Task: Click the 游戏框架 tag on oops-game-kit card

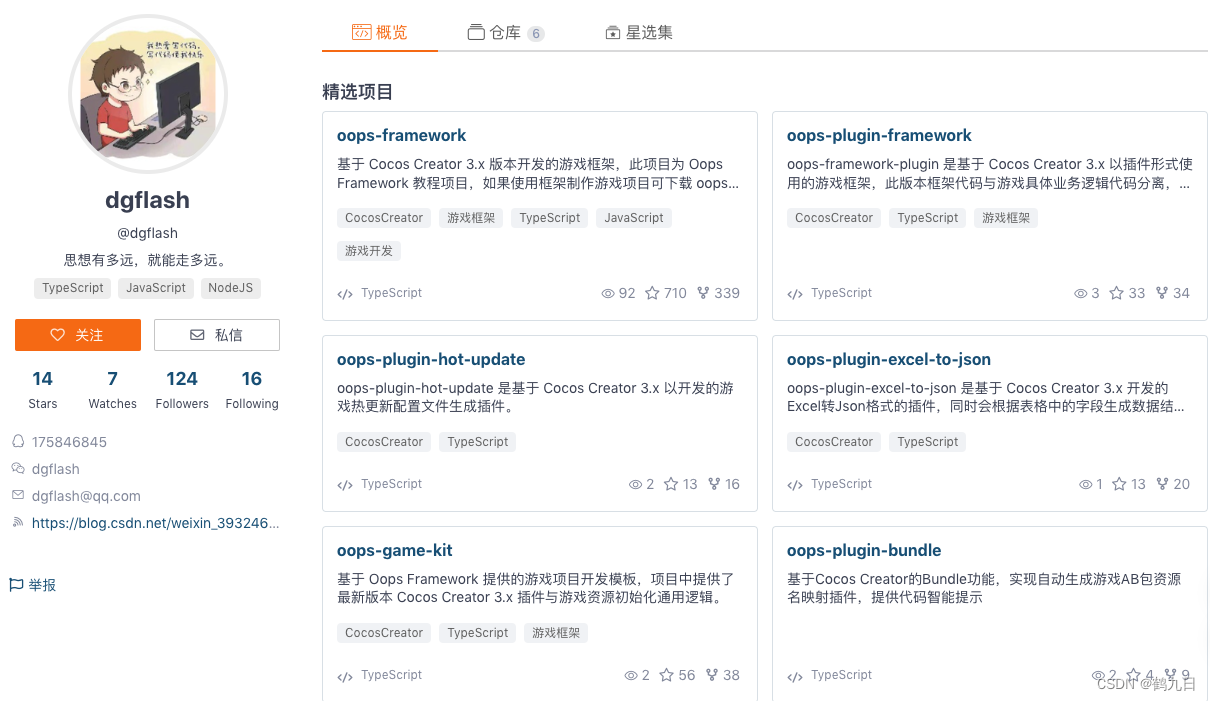Action: [556, 633]
